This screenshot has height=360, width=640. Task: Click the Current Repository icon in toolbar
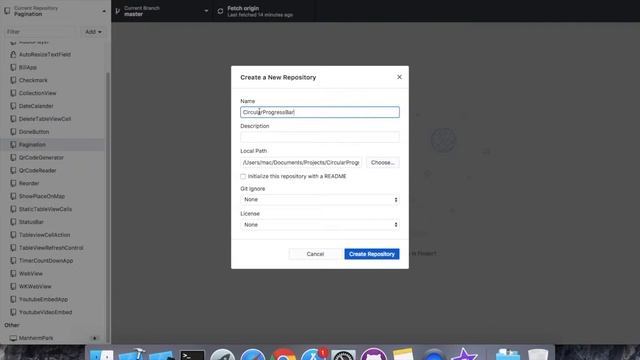pyautogui.click(x=7, y=11)
